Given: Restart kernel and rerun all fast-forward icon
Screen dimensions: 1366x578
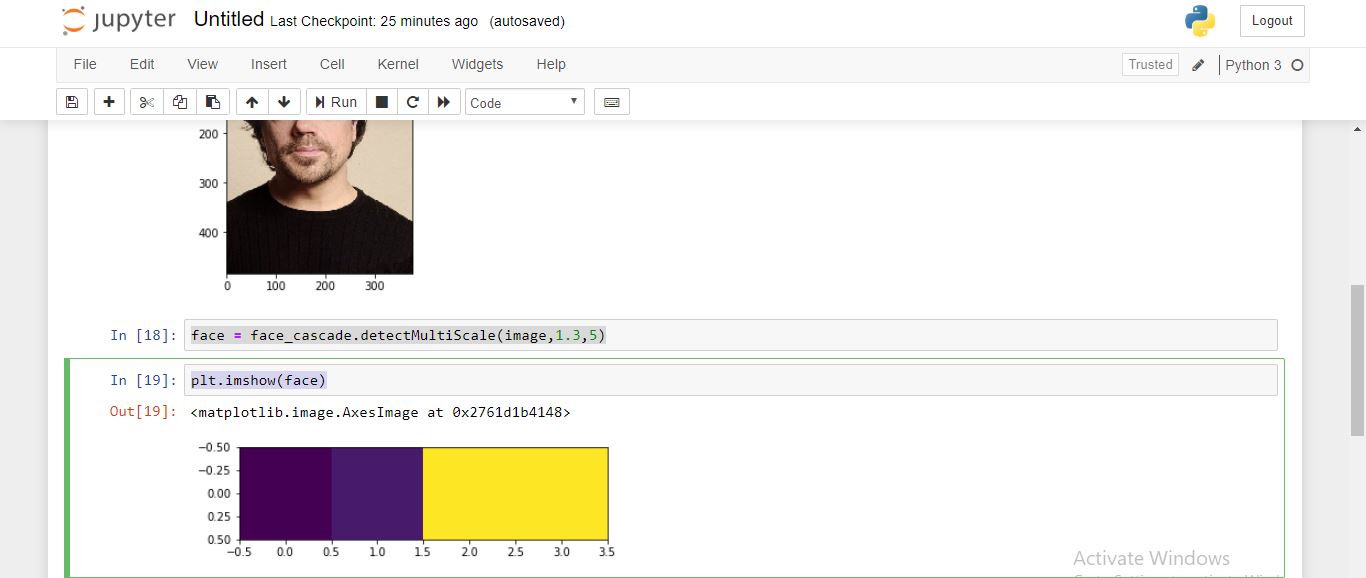Looking at the screenshot, I should pos(444,102).
